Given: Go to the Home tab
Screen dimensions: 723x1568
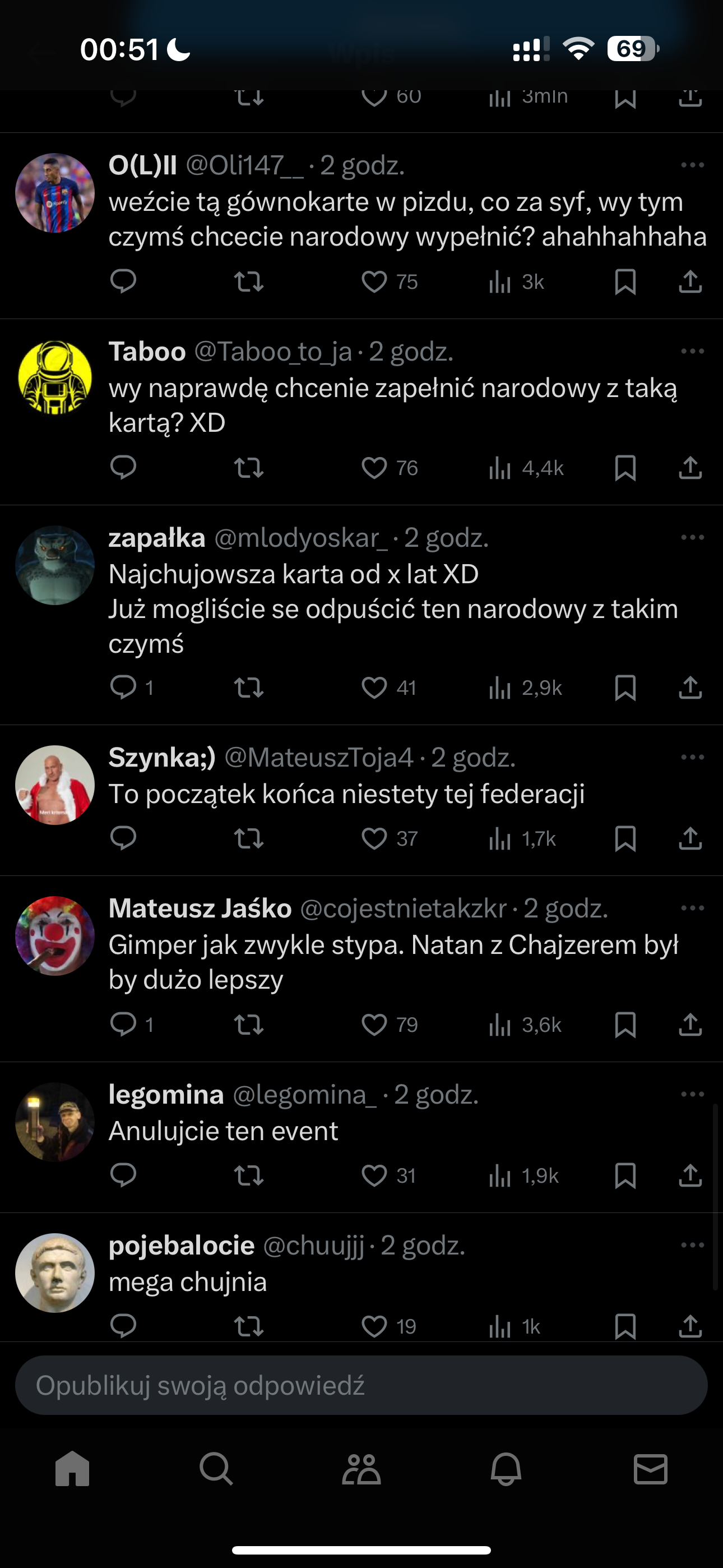Looking at the screenshot, I should point(72,1469).
